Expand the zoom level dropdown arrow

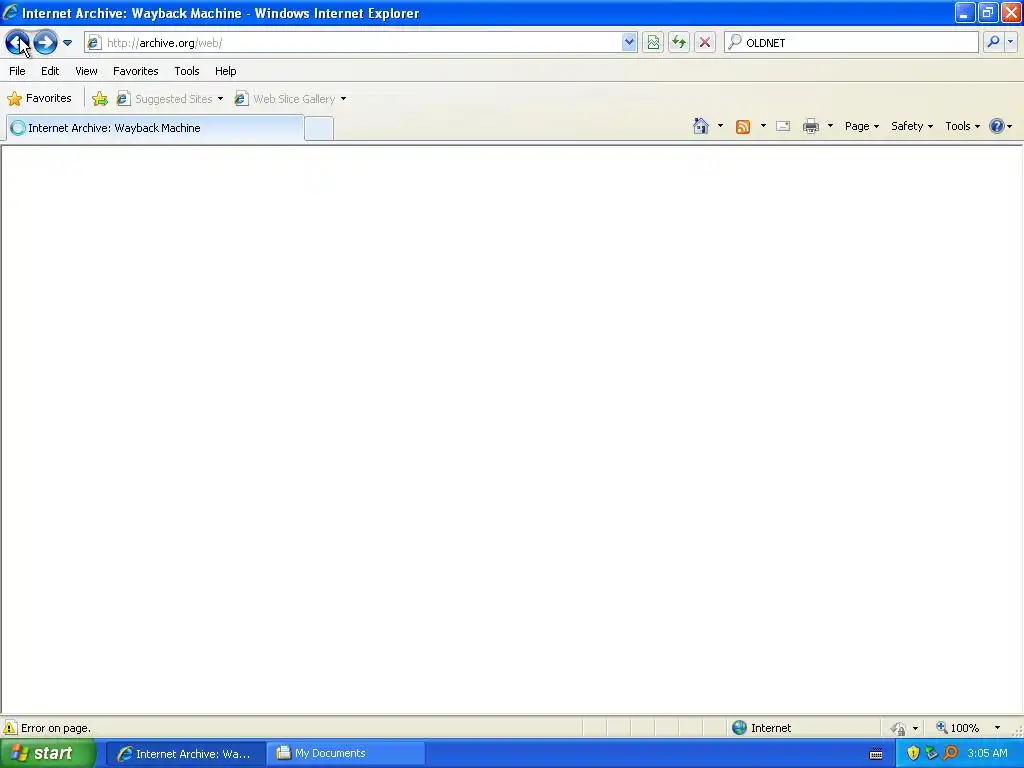point(997,728)
